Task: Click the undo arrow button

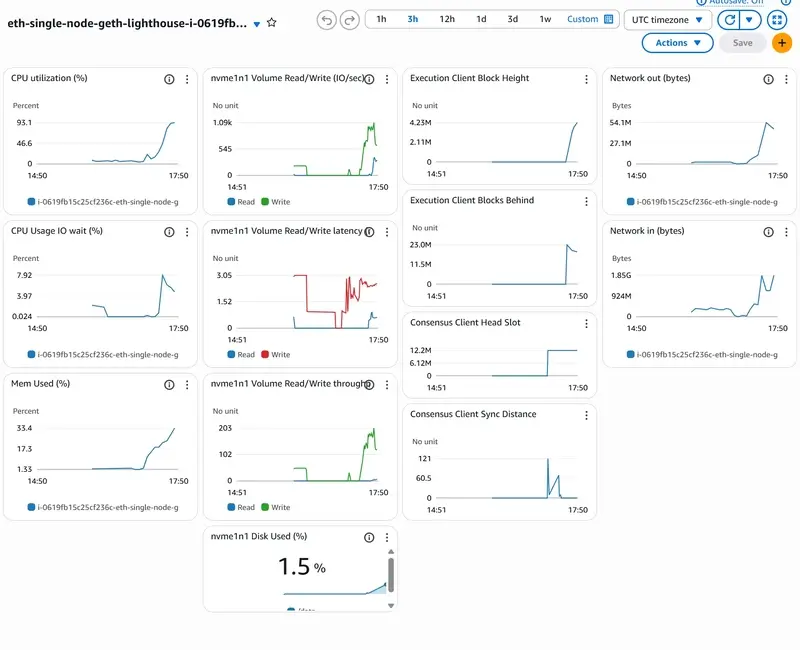Action: click(x=326, y=20)
